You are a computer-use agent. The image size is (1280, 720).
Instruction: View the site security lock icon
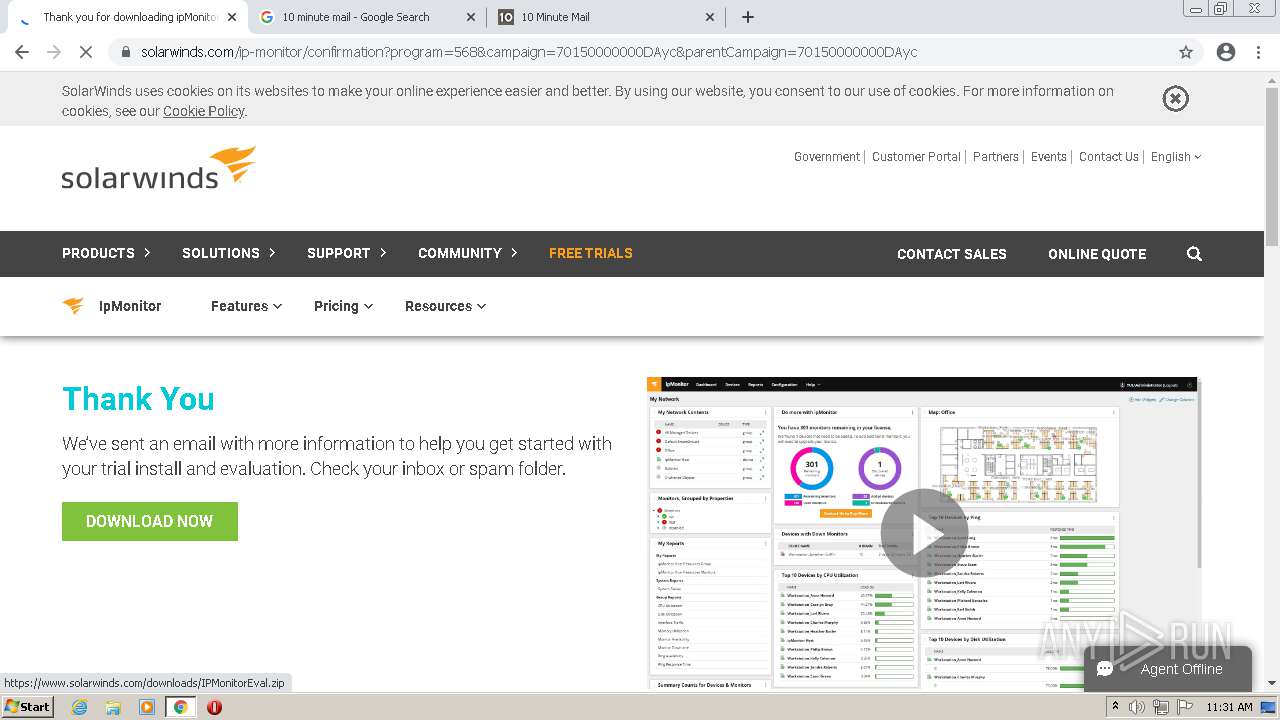coord(126,52)
